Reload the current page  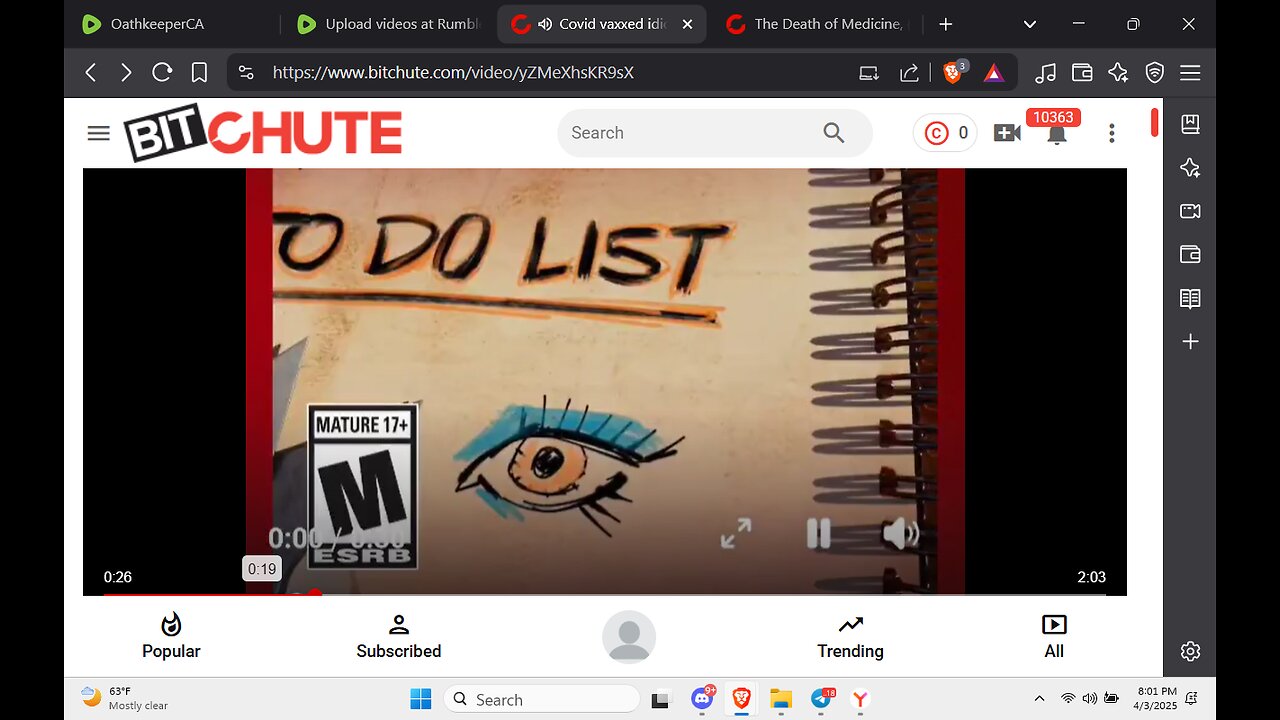click(x=162, y=73)
